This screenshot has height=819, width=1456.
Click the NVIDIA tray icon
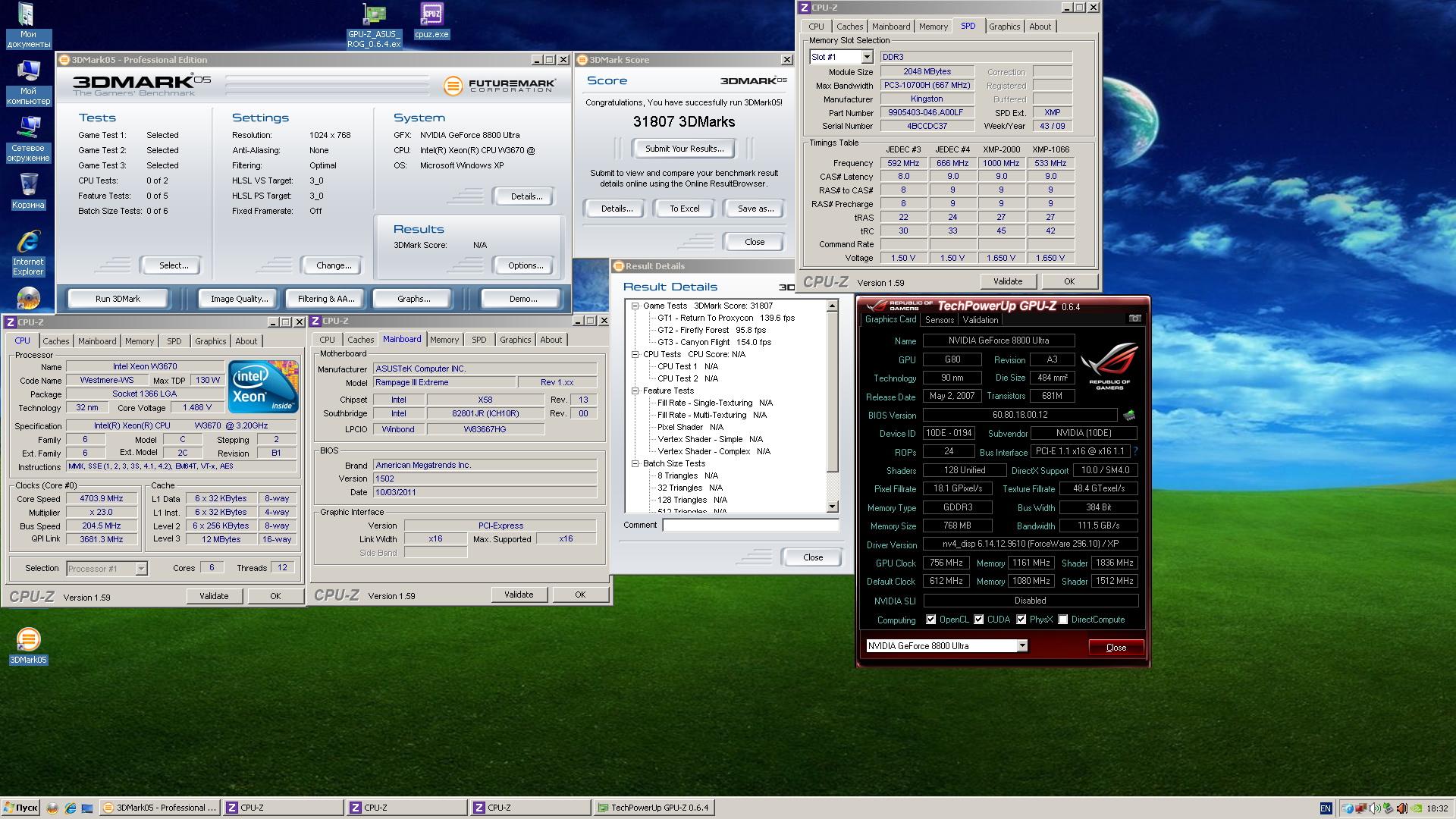pyautogui.click(x=1415, y=808)
